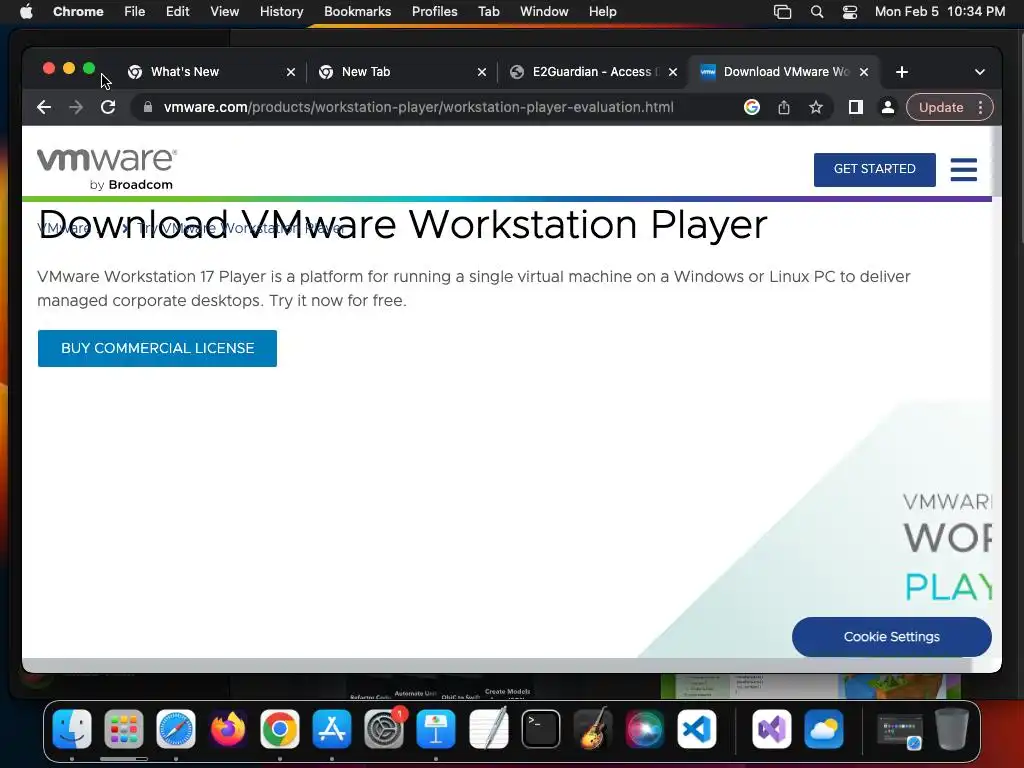Viewport: 1024px width, 768px height.
Task: Select the Download VMware Workstation tab
Action: coord(786,72)
